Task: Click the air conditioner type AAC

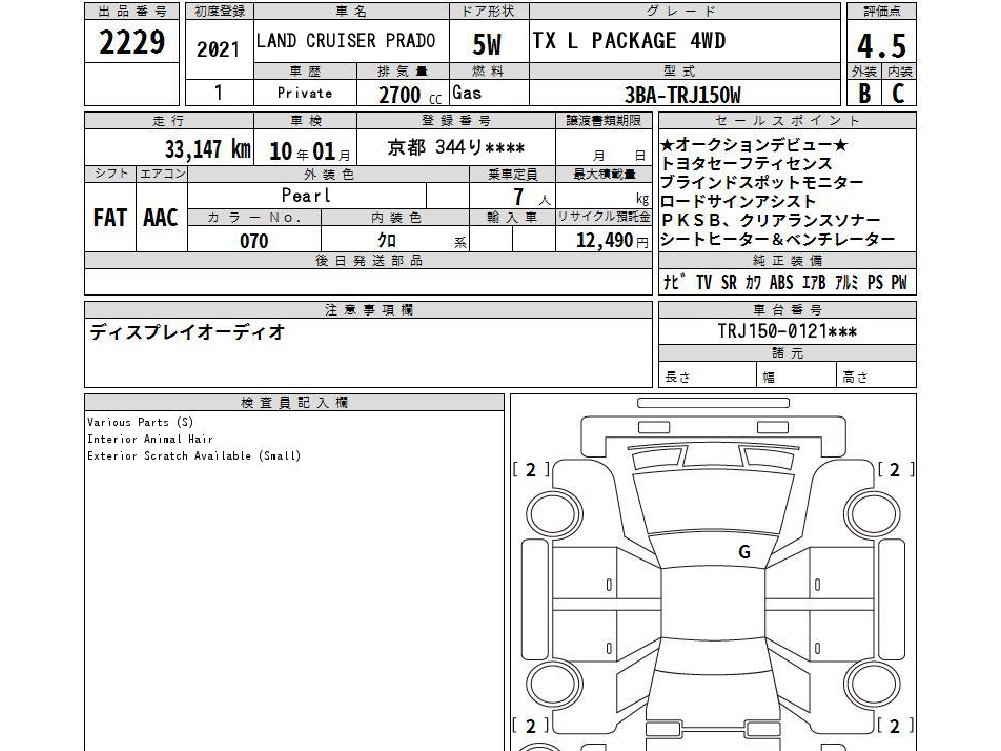Action: pos(160,218)
